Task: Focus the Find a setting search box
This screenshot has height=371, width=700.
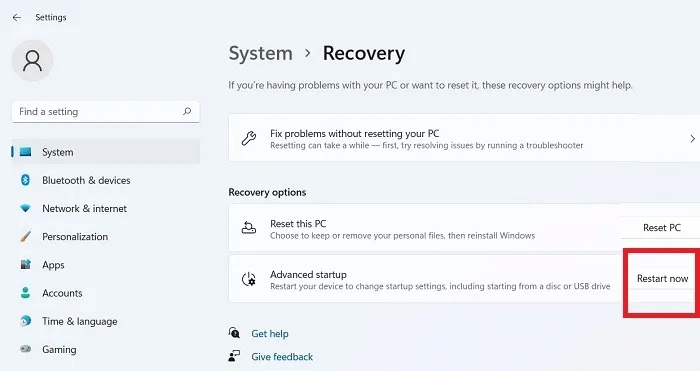Action: (x=106, y=112)
